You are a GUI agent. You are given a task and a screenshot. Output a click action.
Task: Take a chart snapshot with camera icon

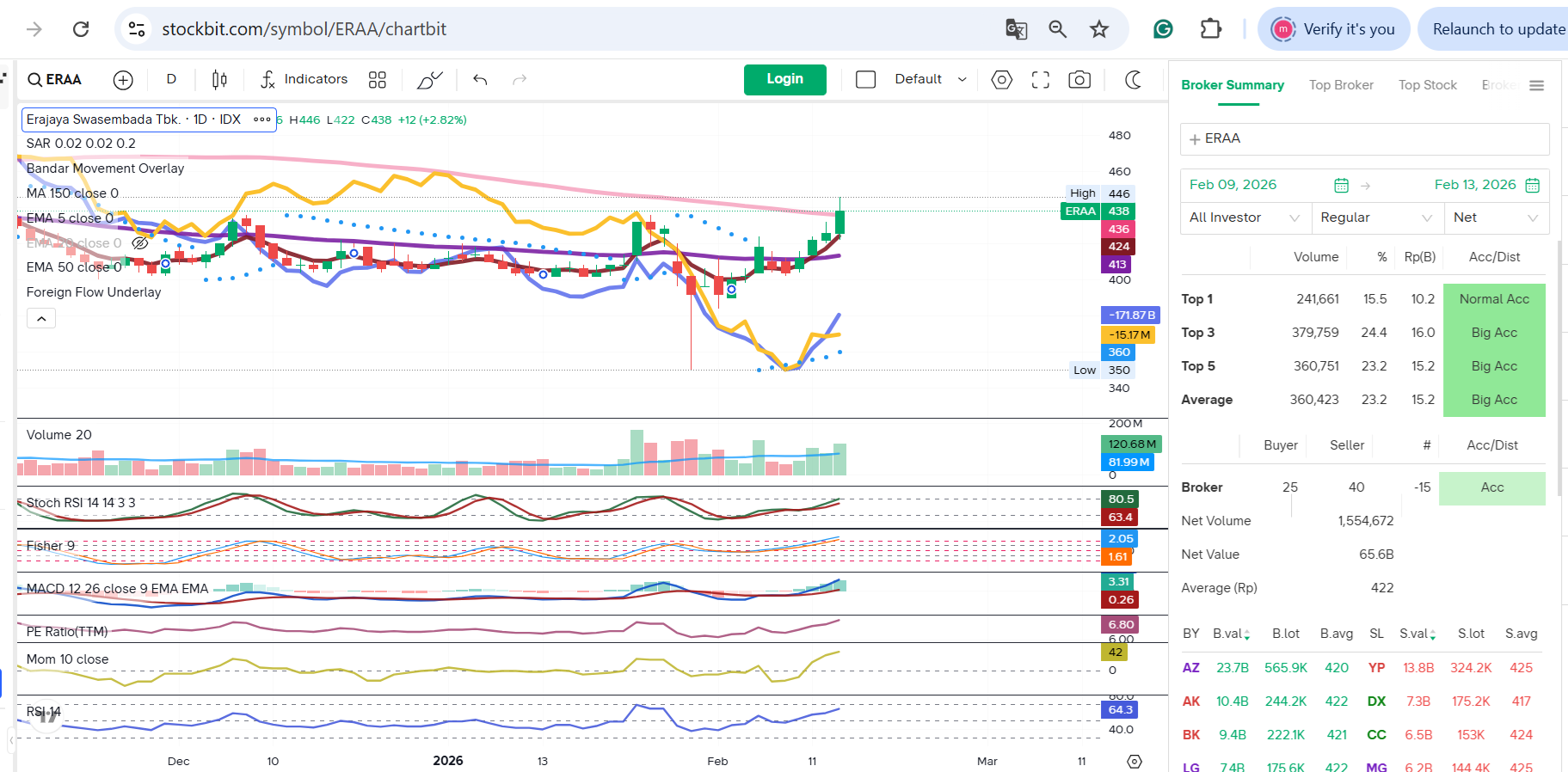(x=1079, y=80)
